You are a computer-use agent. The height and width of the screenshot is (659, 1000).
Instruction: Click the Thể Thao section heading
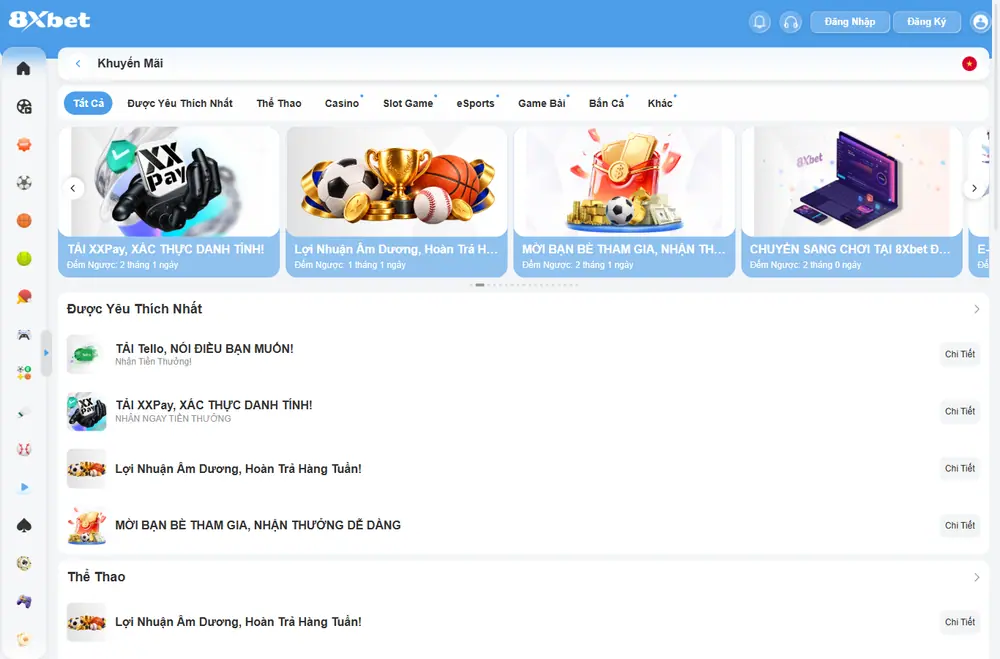click(x=96, y=577)
